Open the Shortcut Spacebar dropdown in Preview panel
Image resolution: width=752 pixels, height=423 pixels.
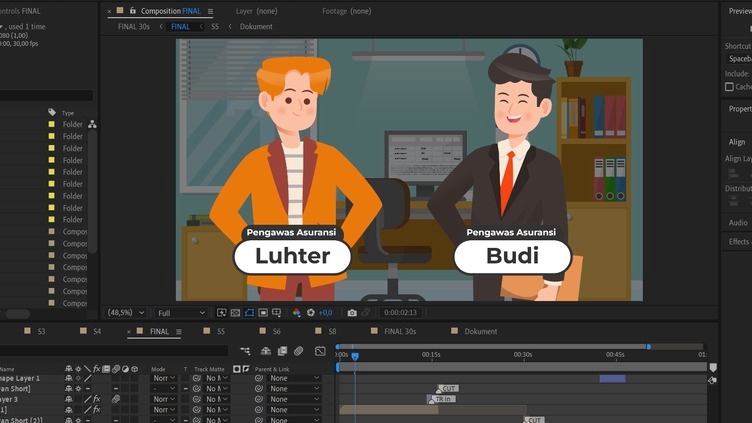(739, 59)
